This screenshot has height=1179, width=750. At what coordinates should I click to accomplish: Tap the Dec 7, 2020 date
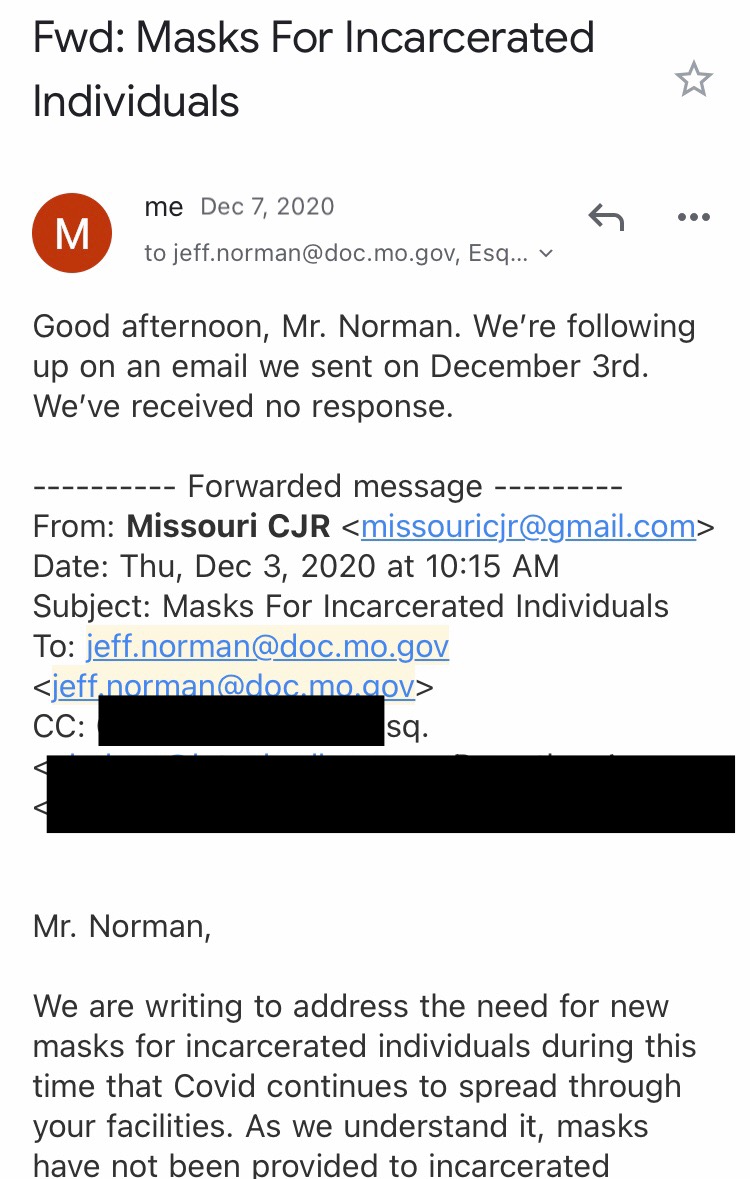267,206
